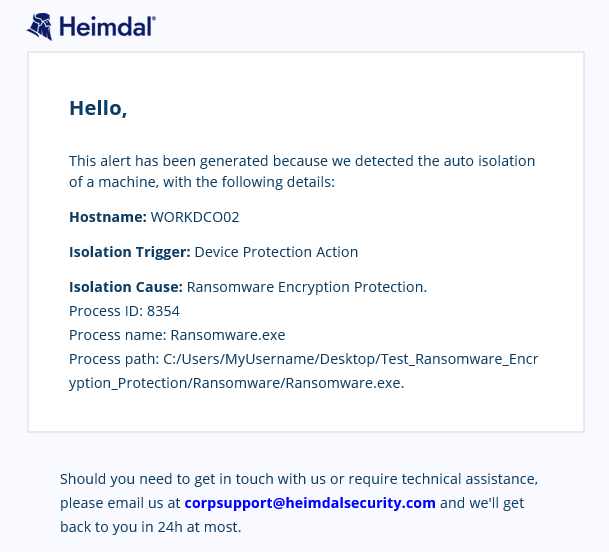Click the Hello greeting heading
The image size is (609, 552).
point(98,108)
